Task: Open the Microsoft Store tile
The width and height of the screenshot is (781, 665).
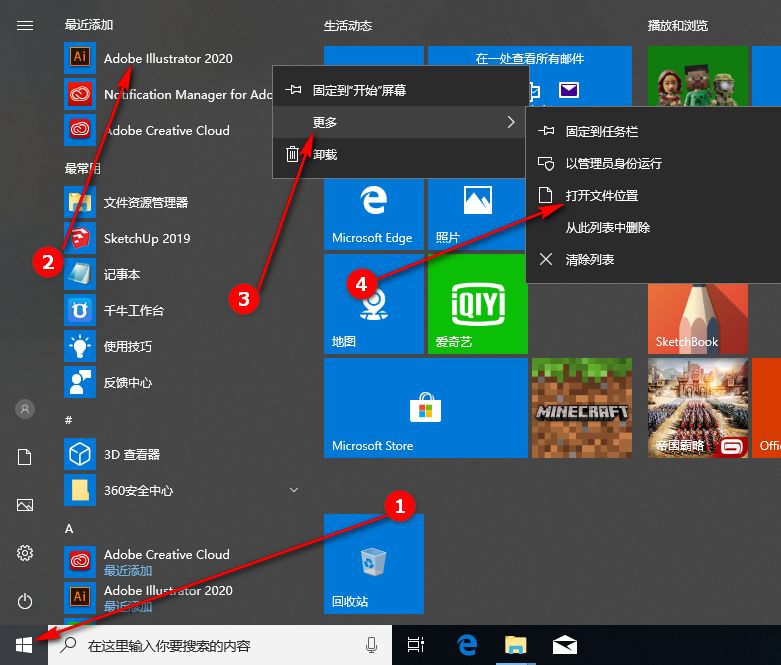Action: 425,408
